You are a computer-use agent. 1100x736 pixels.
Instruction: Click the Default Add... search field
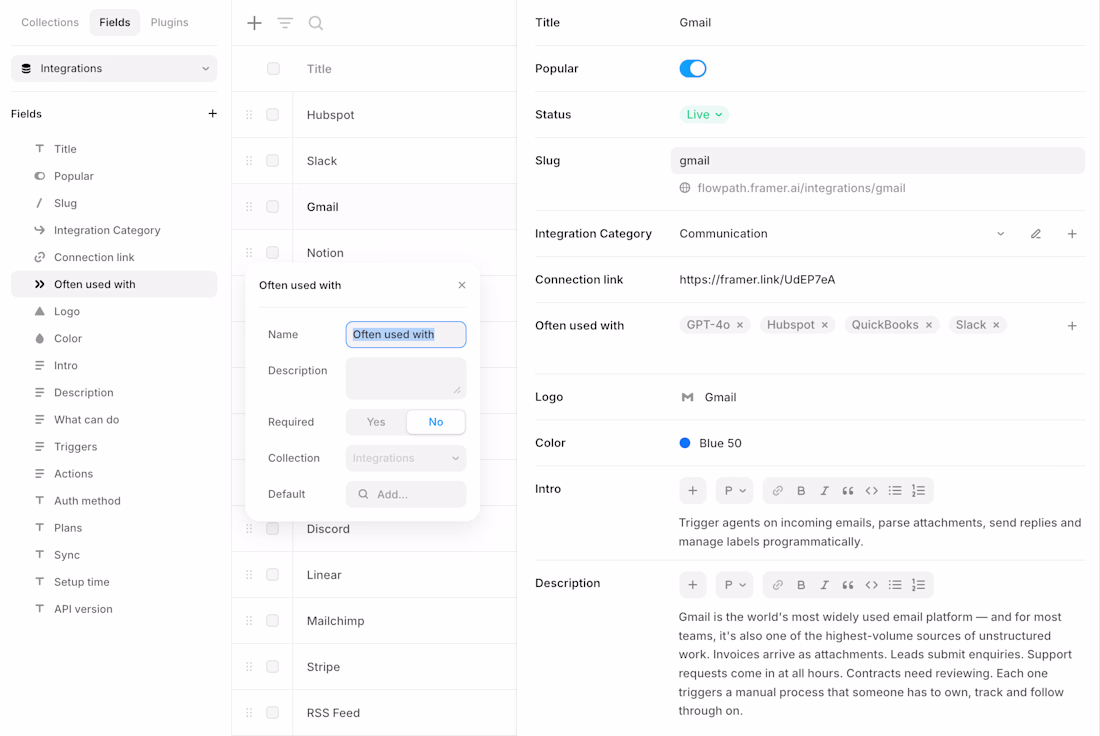pos(405,494)
